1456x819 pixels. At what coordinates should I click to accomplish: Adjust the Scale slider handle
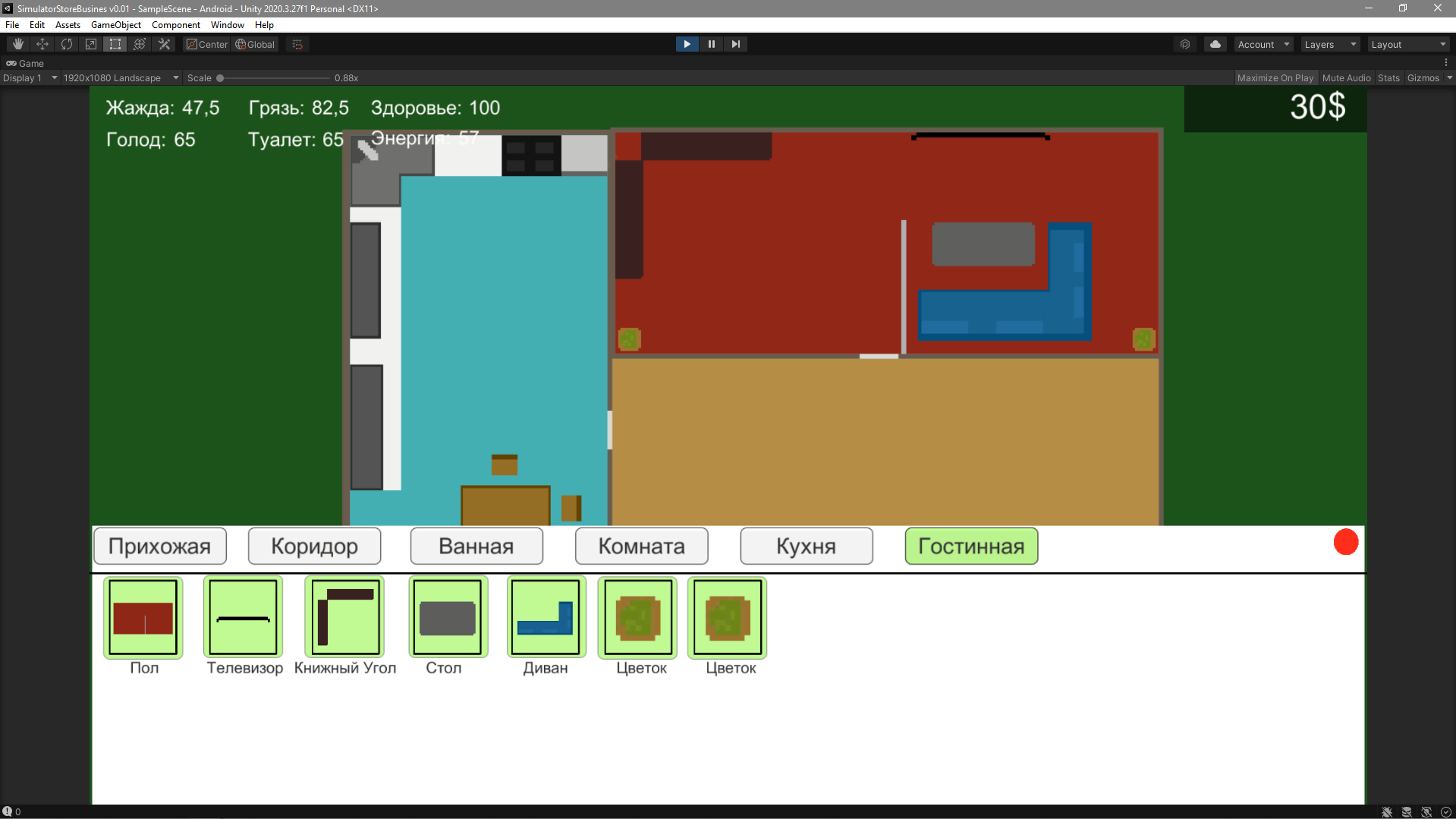click(220, 77)
